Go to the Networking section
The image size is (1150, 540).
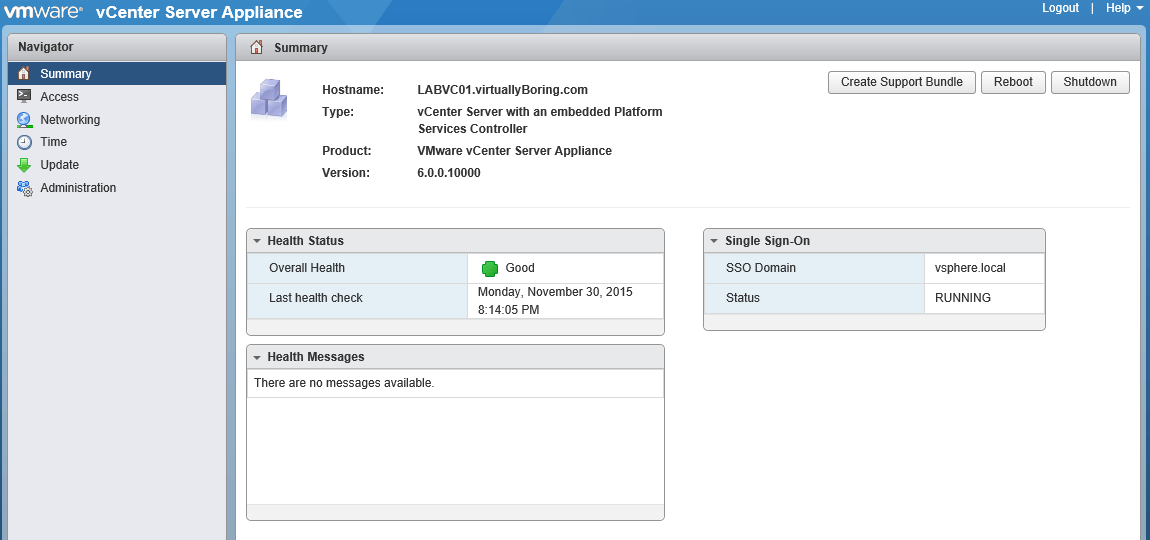tap(117, 120)
